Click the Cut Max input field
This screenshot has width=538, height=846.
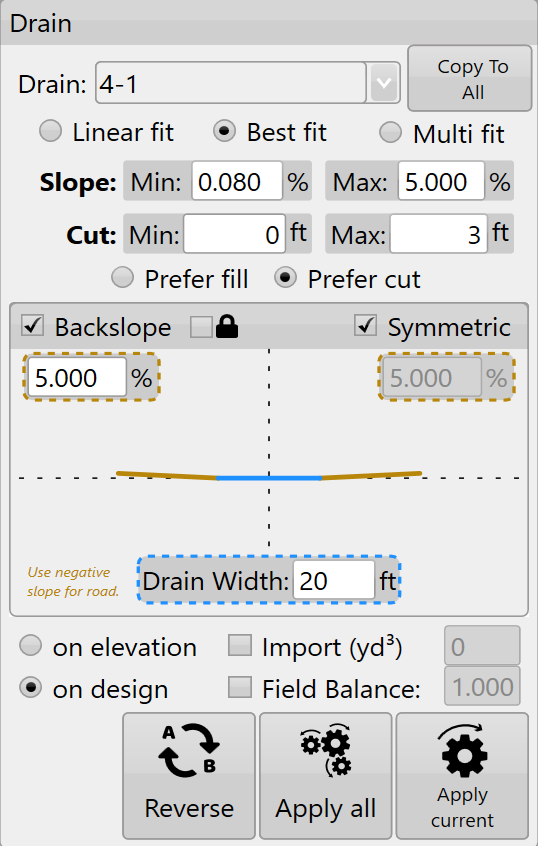point(438,234)
